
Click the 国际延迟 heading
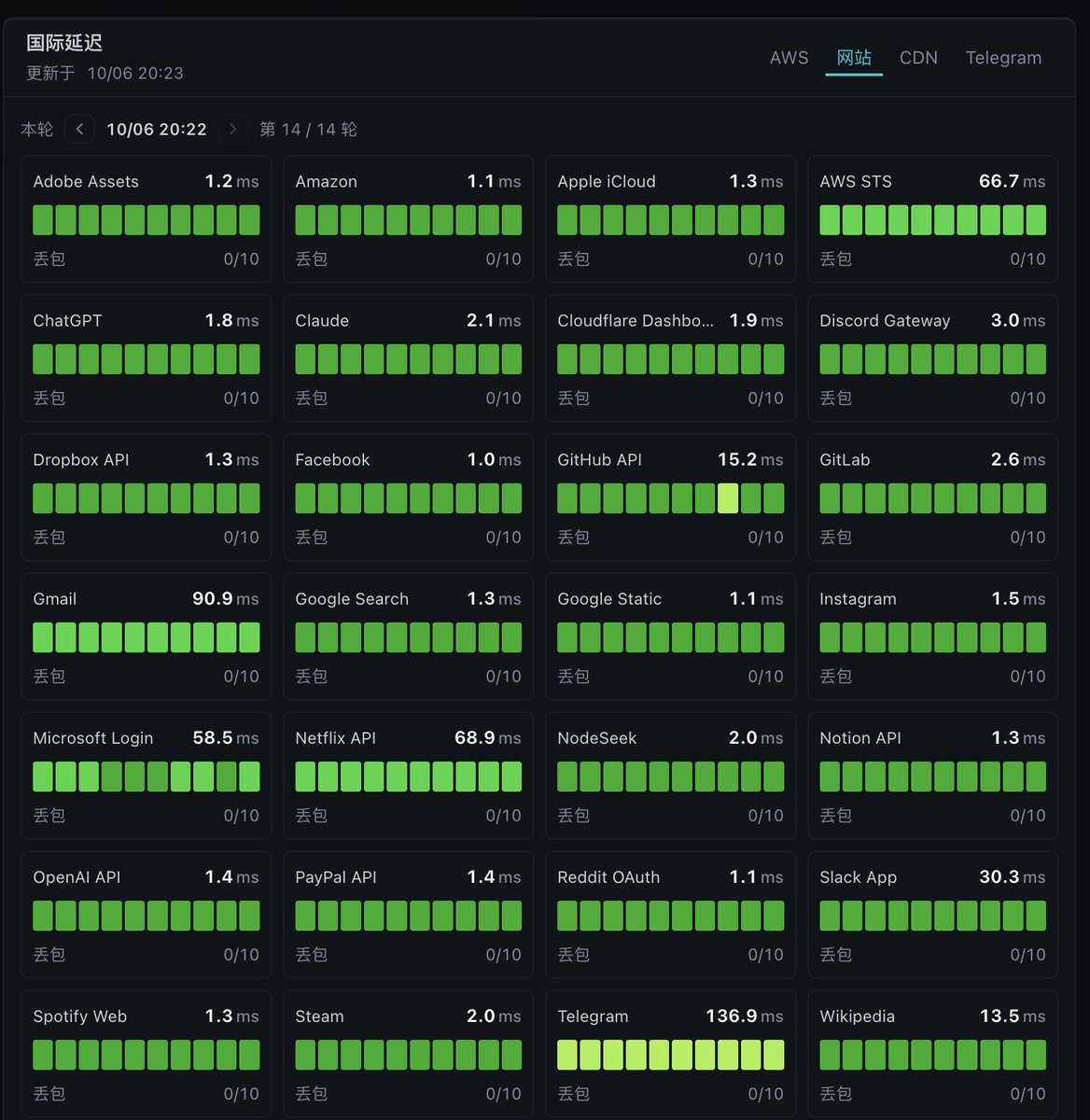(64, 43)
